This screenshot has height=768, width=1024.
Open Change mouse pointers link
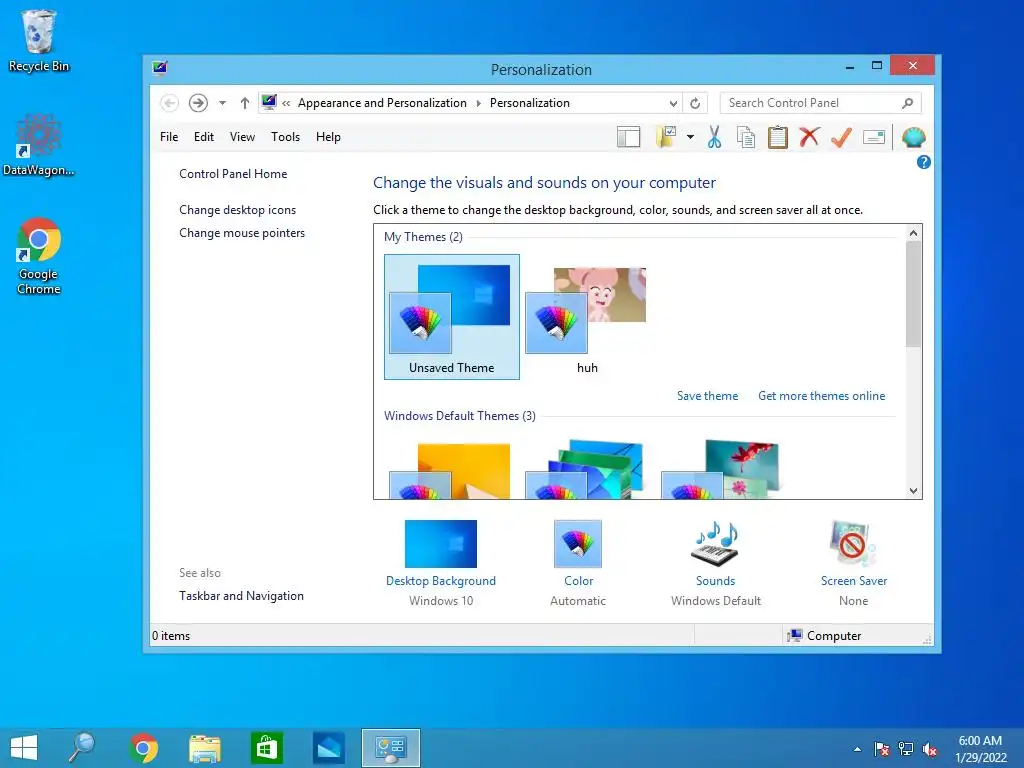coord(242,232)
